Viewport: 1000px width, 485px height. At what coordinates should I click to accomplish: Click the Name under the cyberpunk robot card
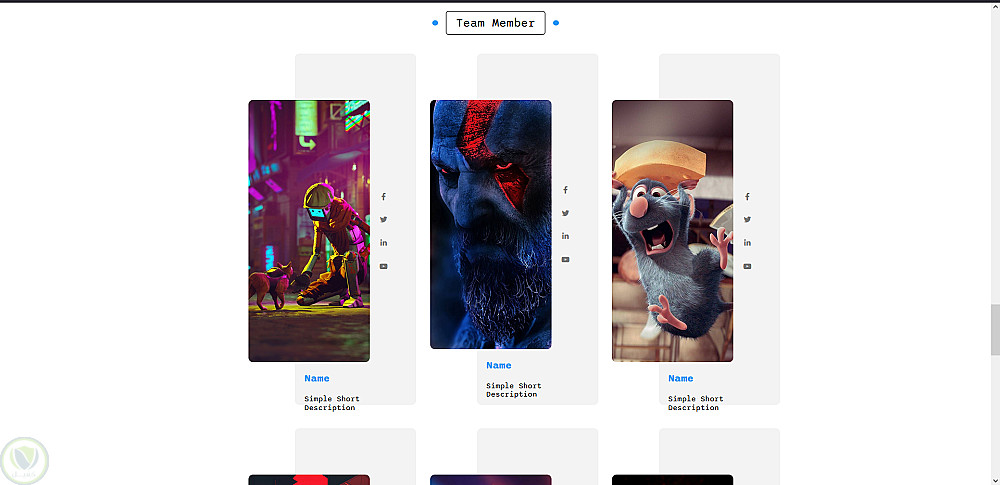tap(317, 378)
